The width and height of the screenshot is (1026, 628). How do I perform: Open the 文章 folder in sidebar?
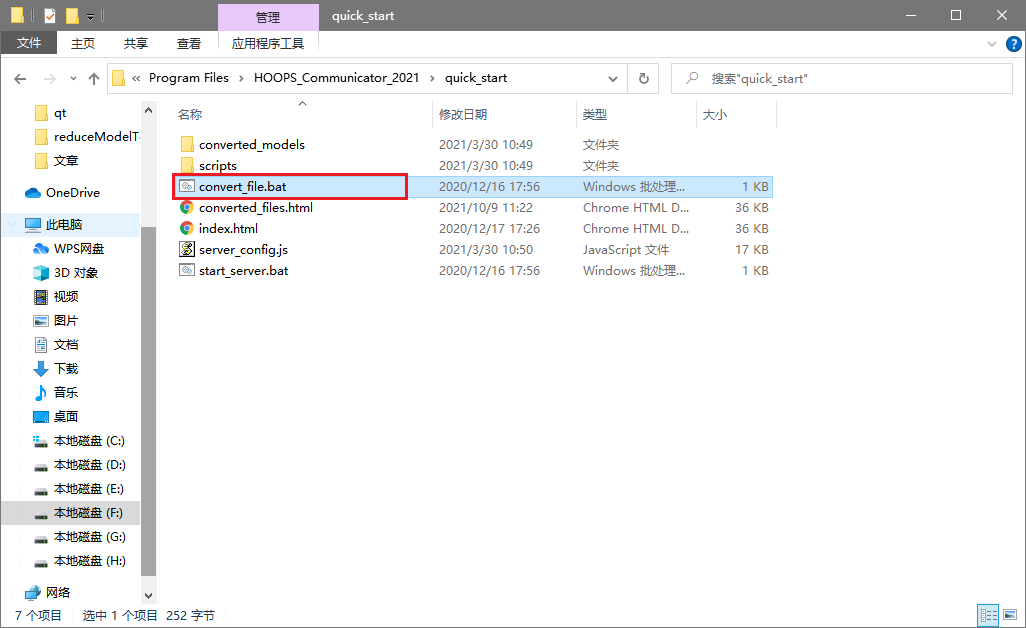pyautogui.click(x=65, y=160)
